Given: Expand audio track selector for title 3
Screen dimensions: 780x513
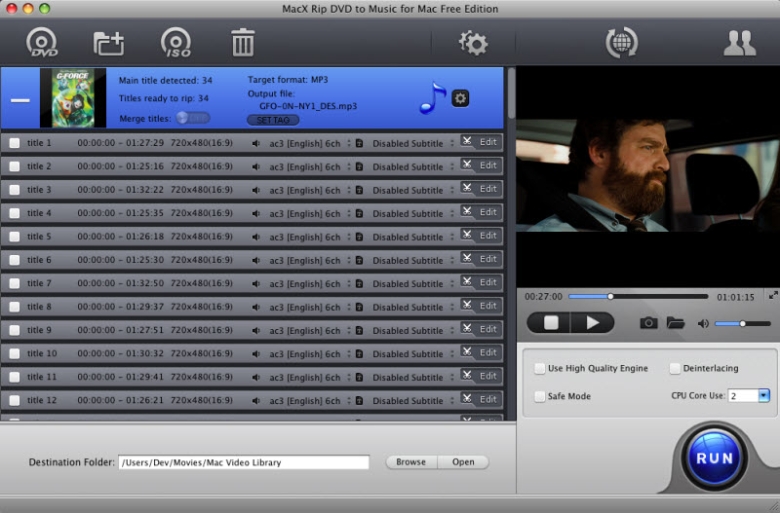Looking at the screenshot, I should coord(349,190).
